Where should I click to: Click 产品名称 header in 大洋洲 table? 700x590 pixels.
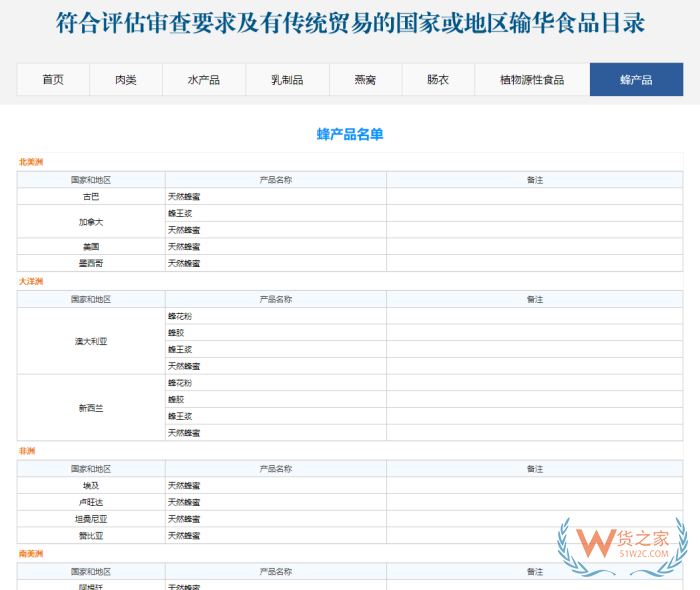tap(276, 299)
